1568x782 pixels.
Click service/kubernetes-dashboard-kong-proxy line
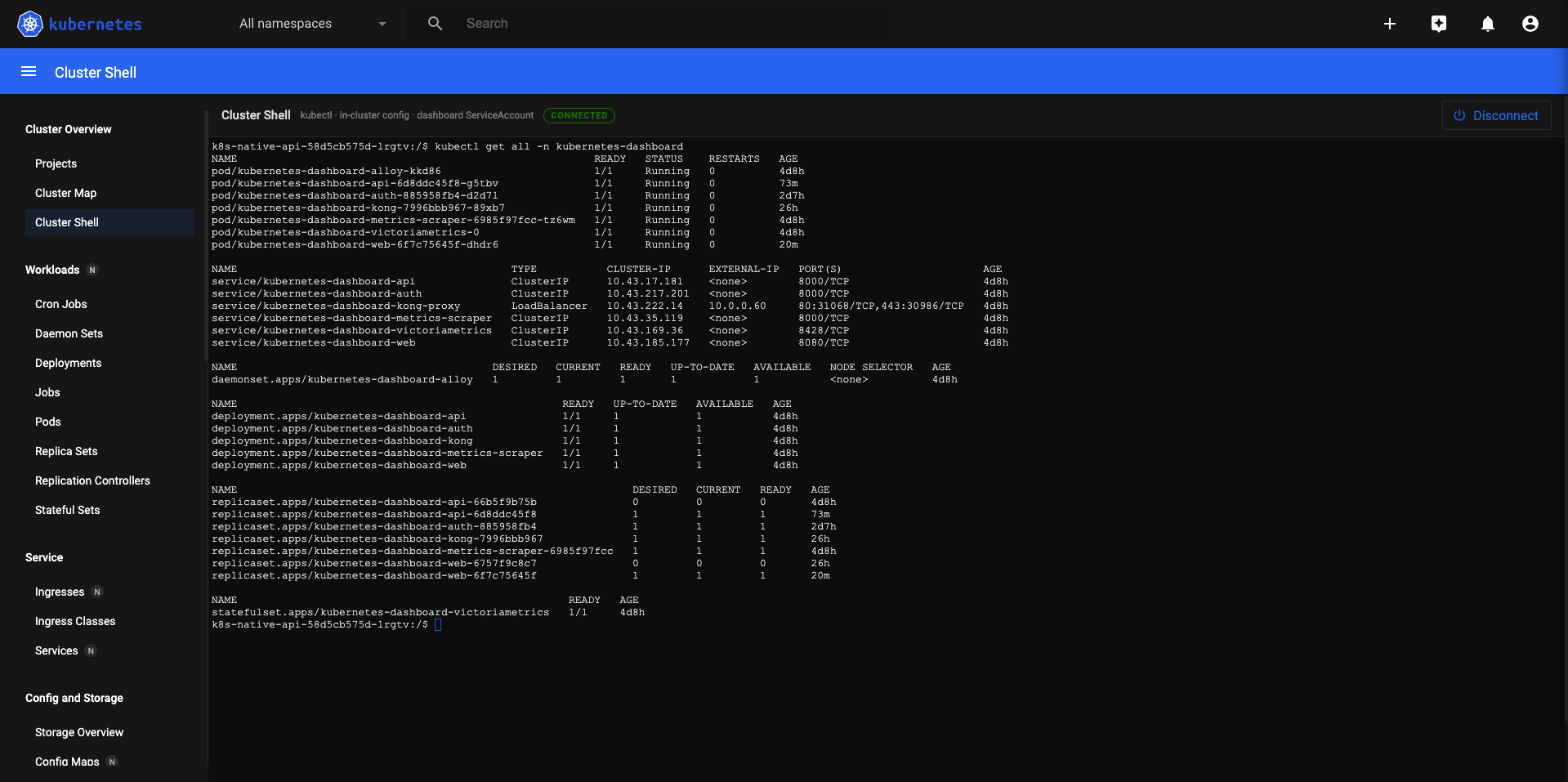tap(610, 306)
